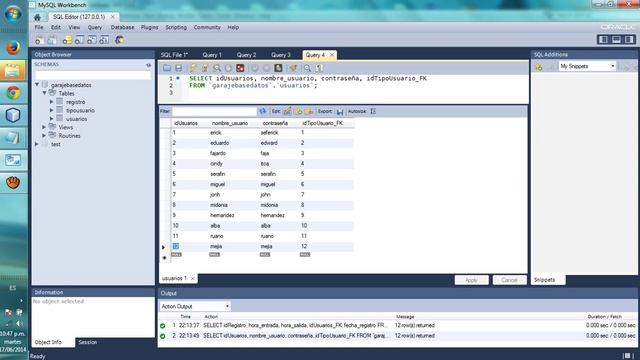The width and height of the screenshot is (640, 360).
Task: Open an SQL script file from main toolbar
Action: (x=51, y=40)
